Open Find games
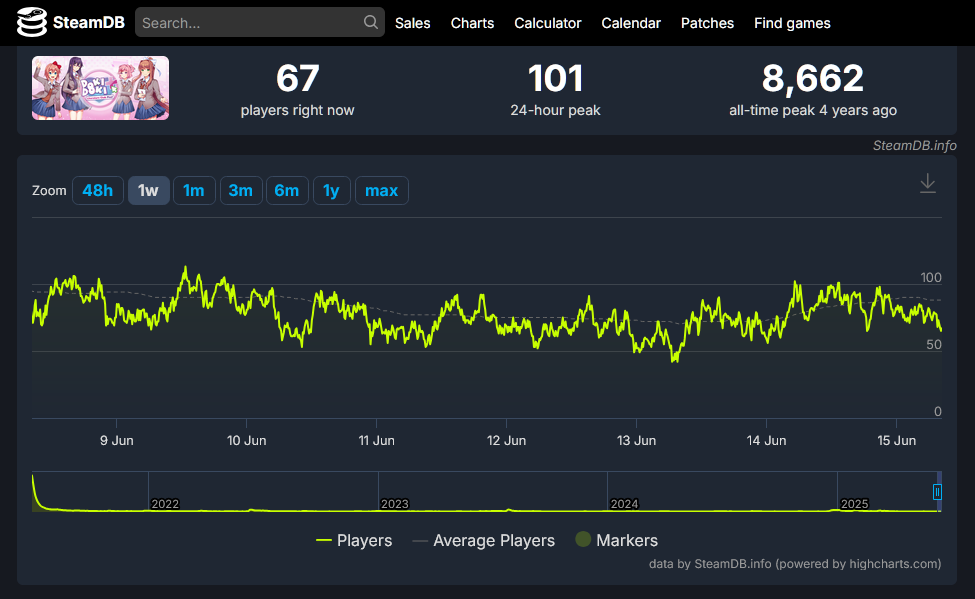 tap(792, 23)
